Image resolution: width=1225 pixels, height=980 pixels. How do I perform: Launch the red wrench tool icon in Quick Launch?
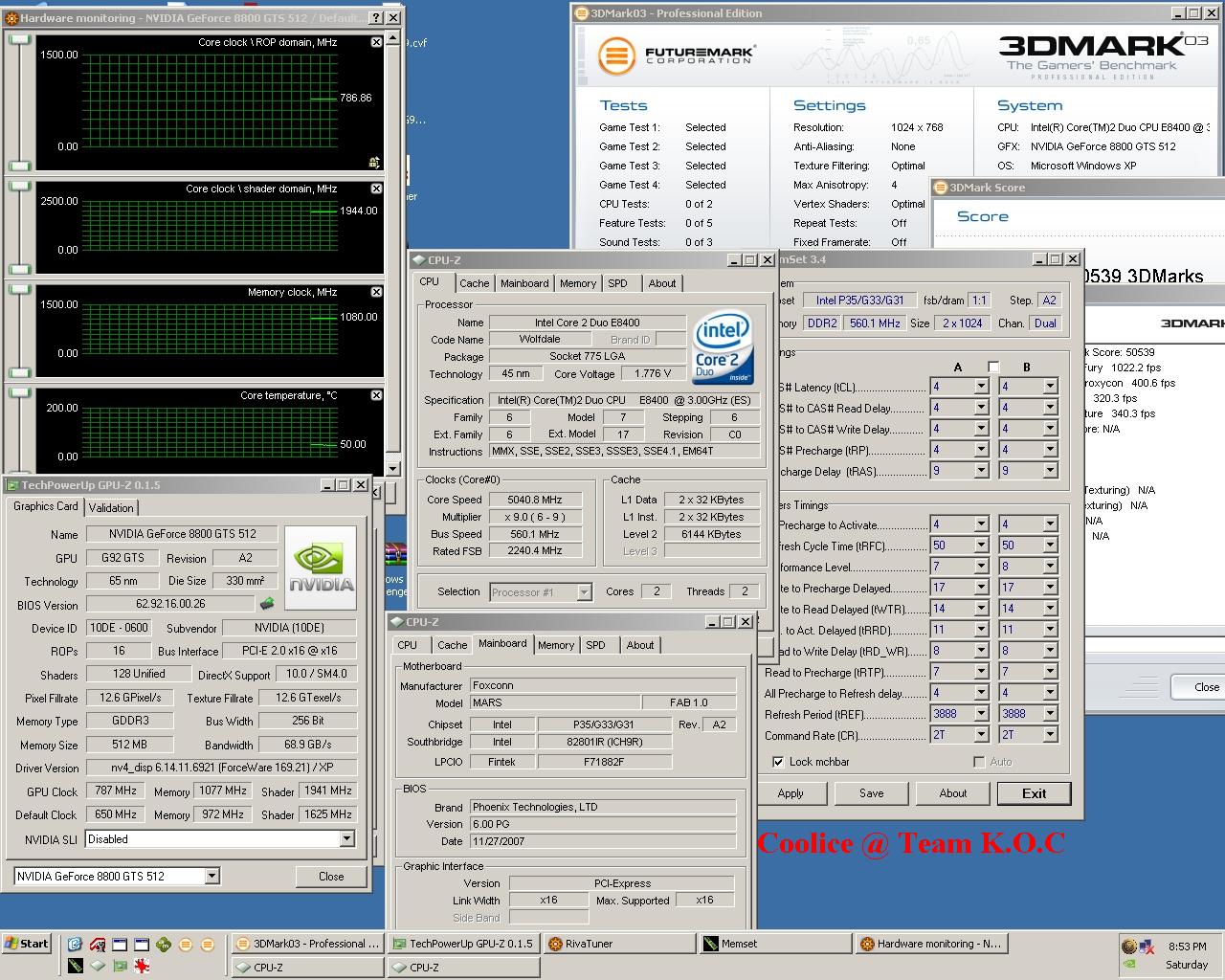click(x=96, y=945)
